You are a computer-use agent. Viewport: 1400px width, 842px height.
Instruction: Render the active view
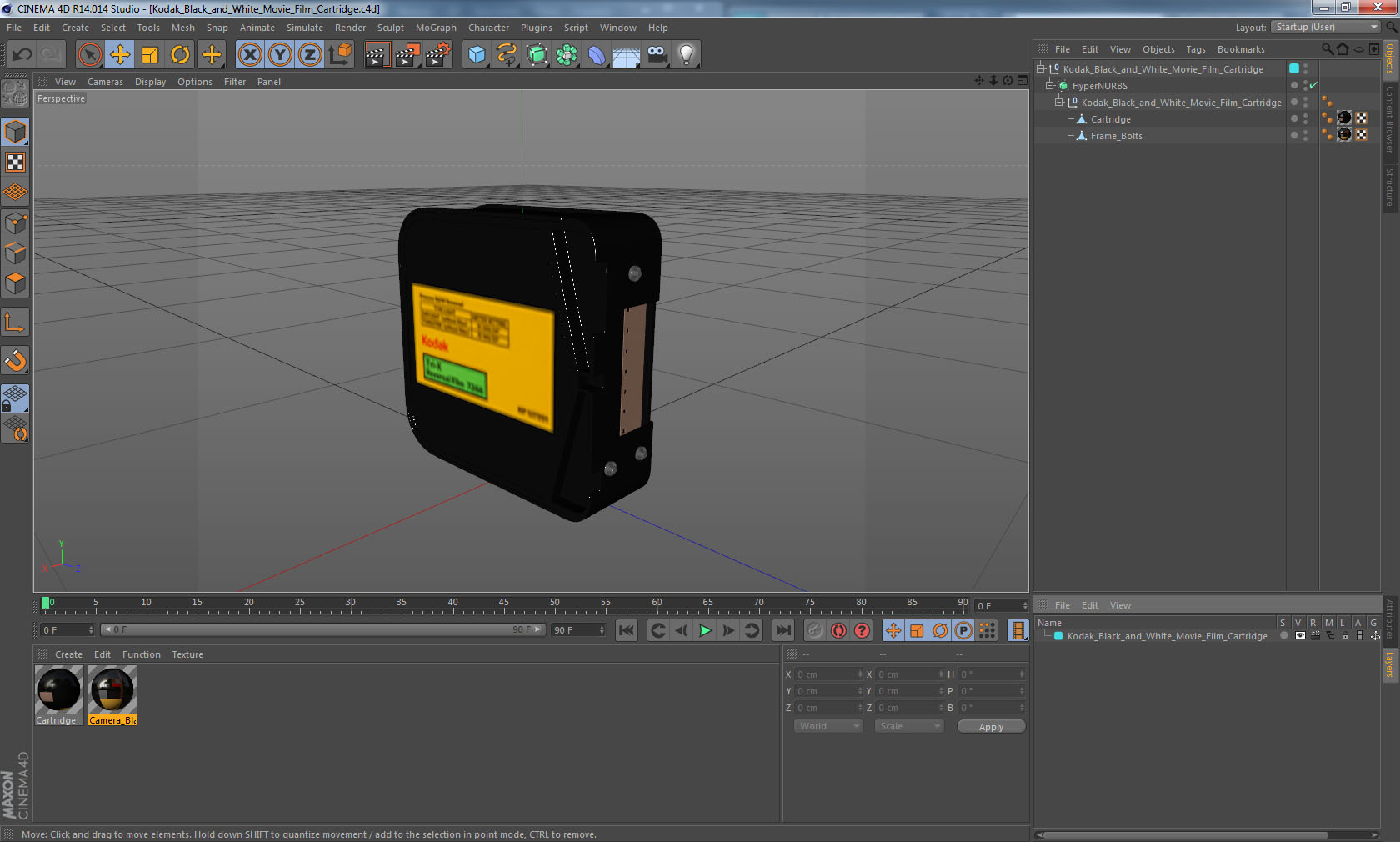pos(377,55)
